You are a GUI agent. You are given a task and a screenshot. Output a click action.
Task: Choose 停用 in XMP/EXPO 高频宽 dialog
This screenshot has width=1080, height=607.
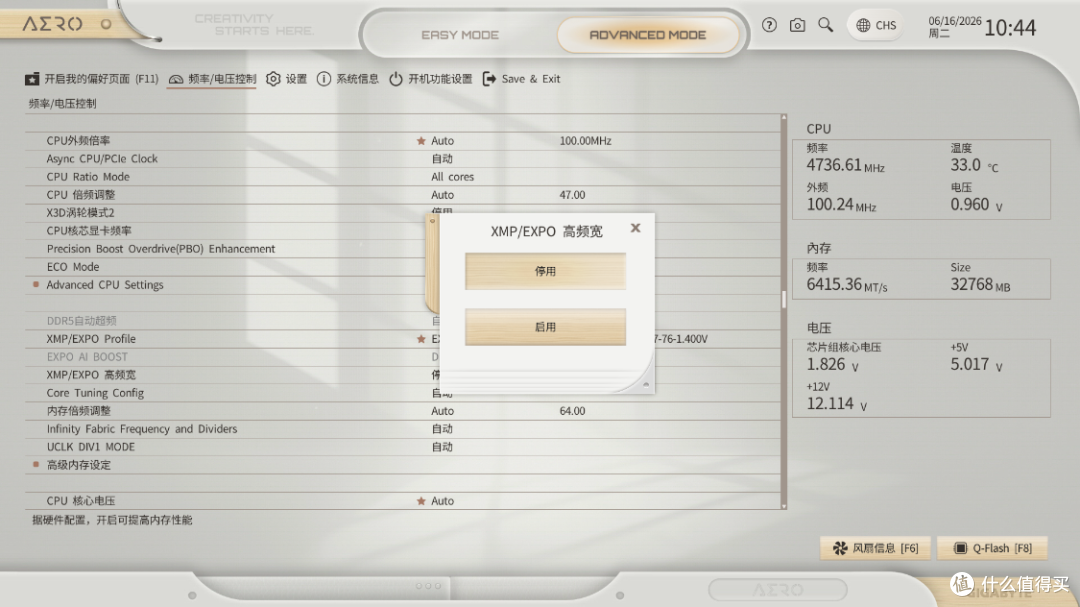[546, 271]
